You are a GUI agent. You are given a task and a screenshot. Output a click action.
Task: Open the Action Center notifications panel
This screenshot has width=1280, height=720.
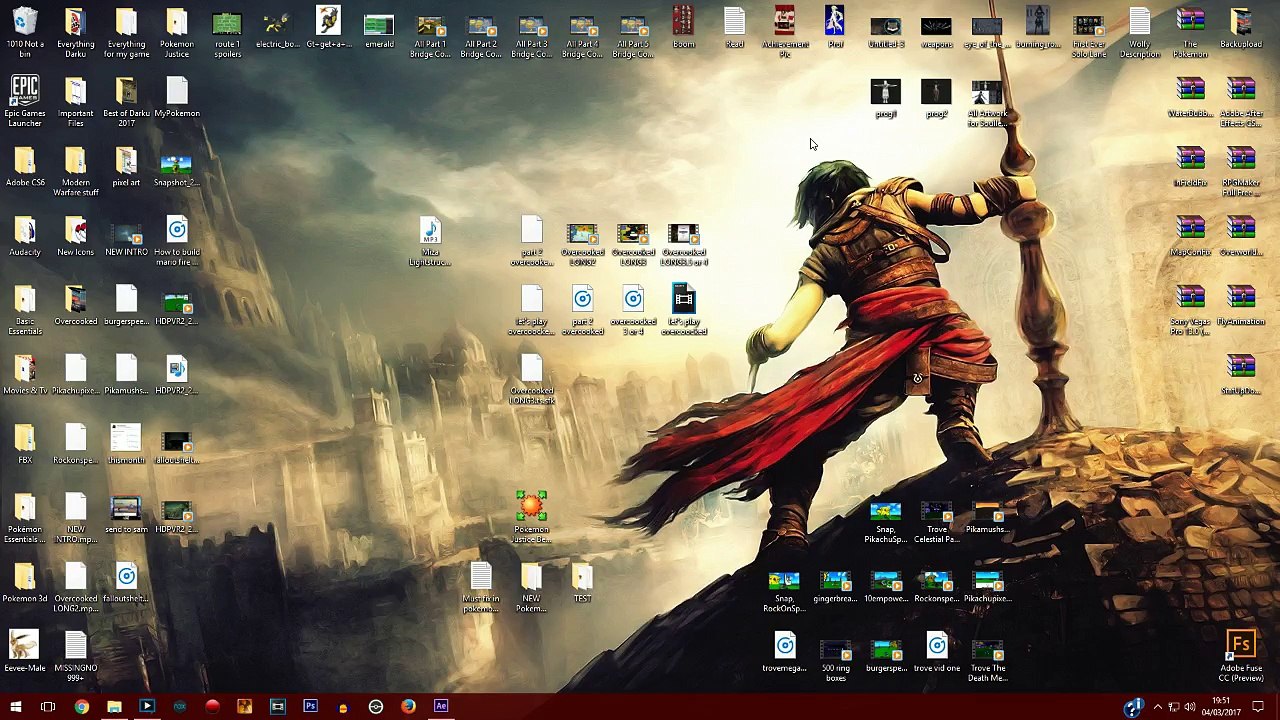tap(1258, 708)
